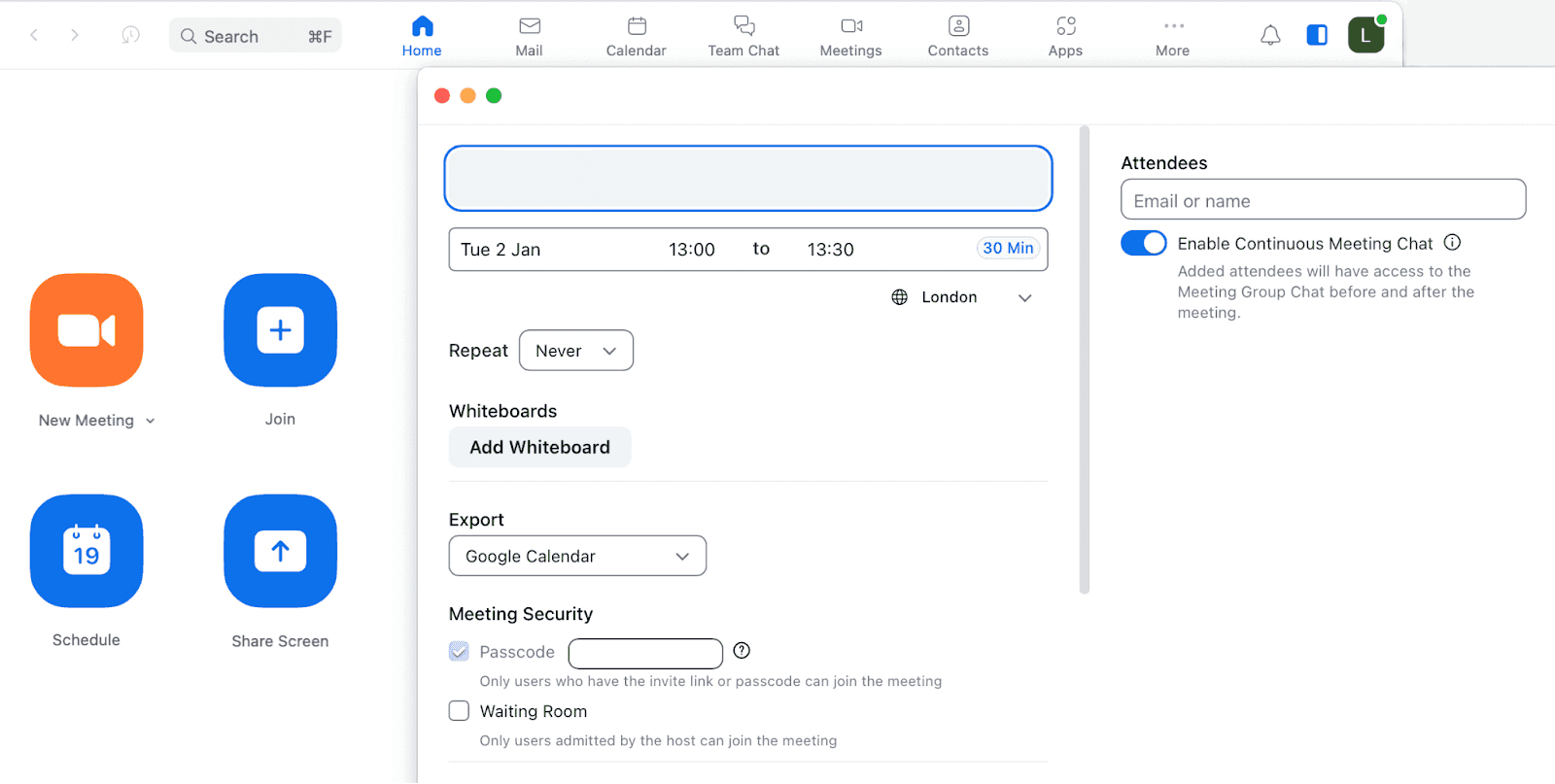Close the schedule window with the red button

(442, 95)
